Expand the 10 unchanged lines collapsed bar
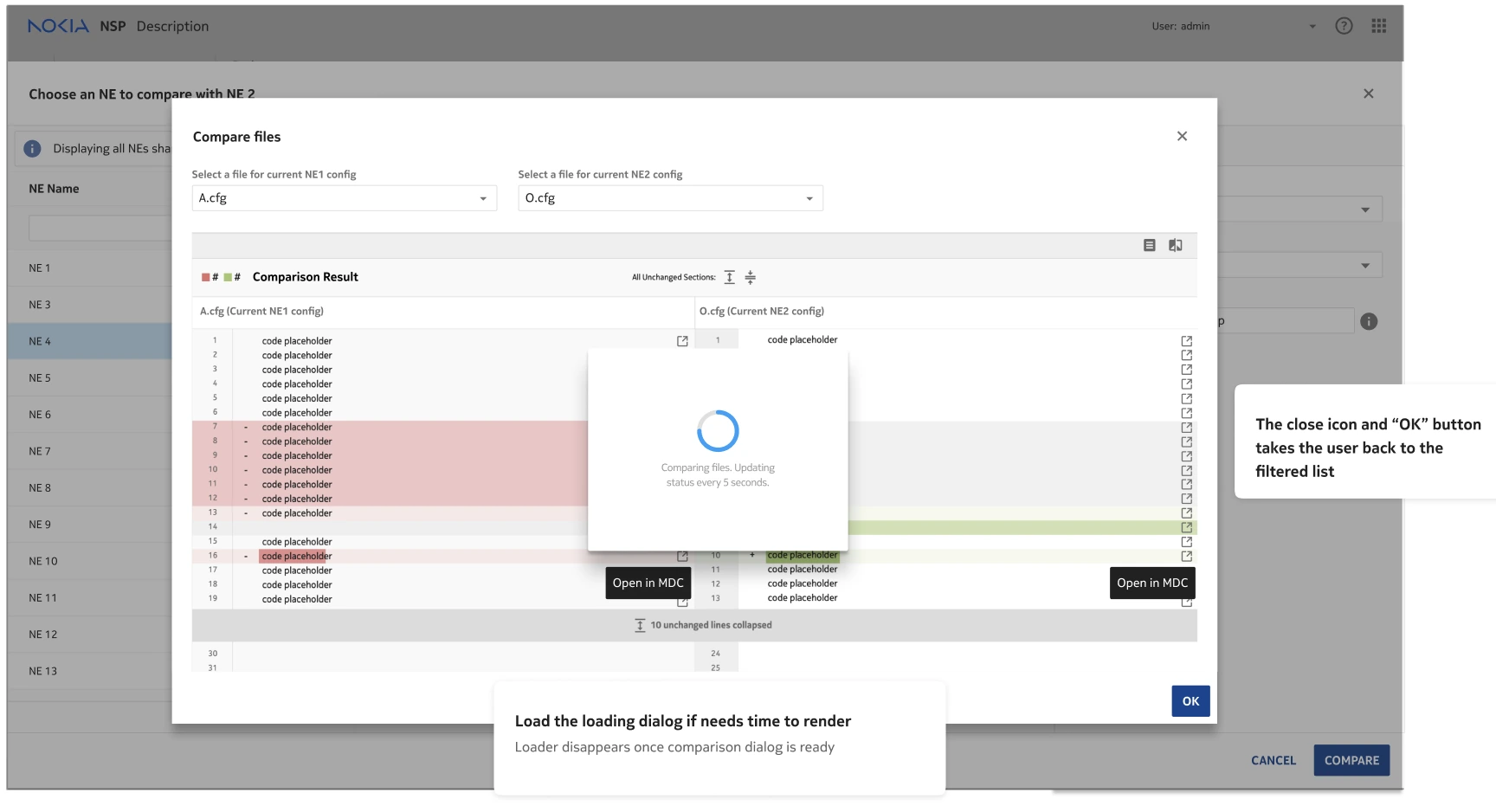 click(x=694, y=625)
